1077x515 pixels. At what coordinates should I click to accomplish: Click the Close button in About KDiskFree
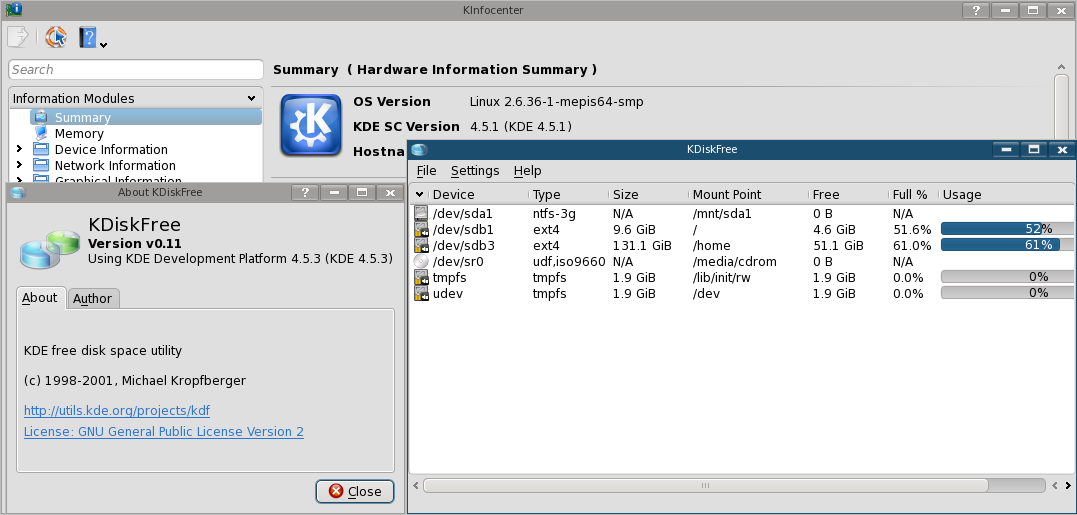tap(354, 491)
